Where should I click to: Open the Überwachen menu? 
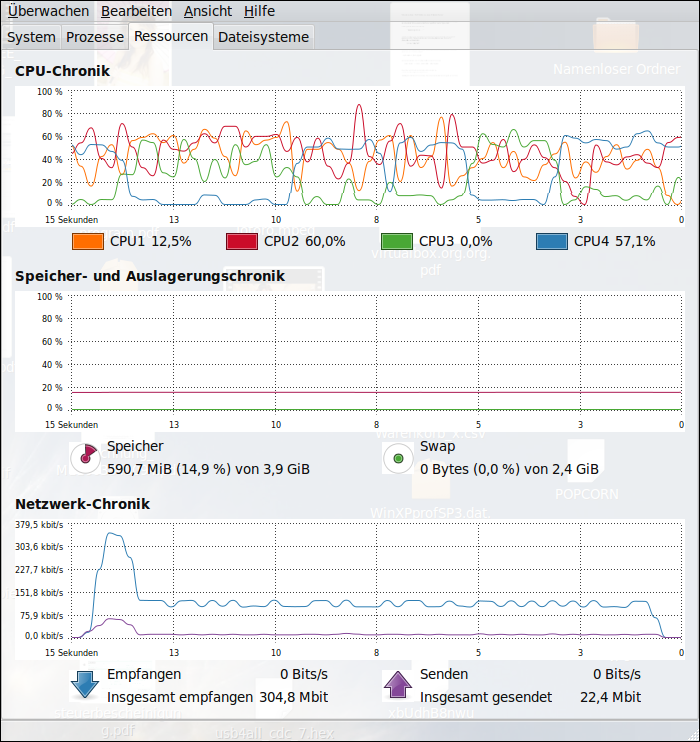click(x=48, y=11)
